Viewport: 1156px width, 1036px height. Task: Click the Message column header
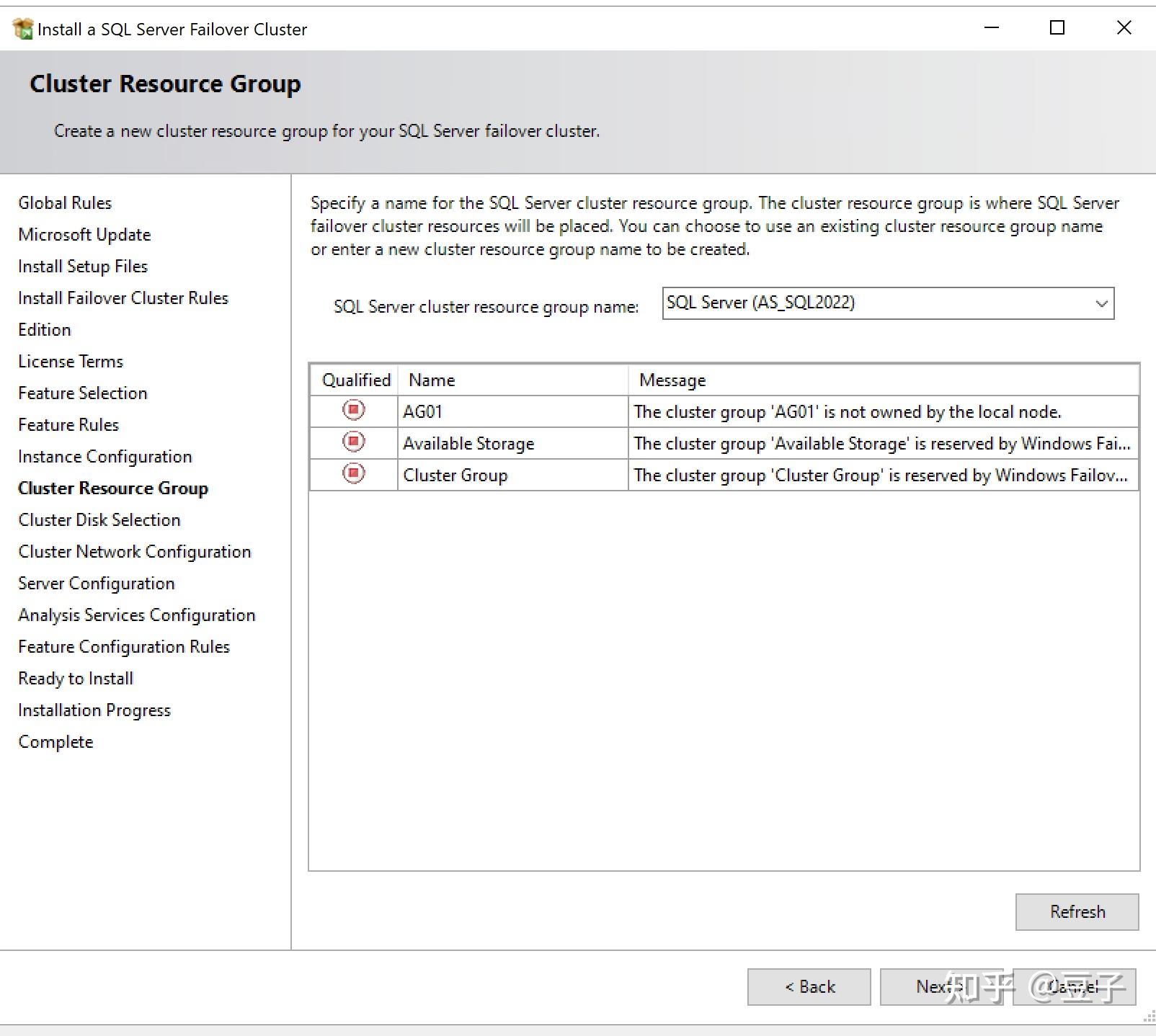[x=671, y=379]
